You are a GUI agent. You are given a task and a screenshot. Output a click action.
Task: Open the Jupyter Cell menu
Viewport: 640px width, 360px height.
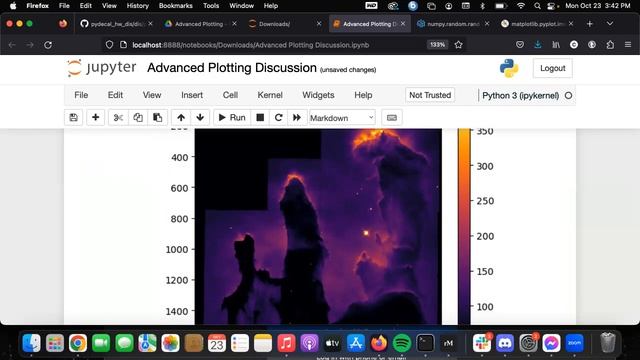pos(230,95)
